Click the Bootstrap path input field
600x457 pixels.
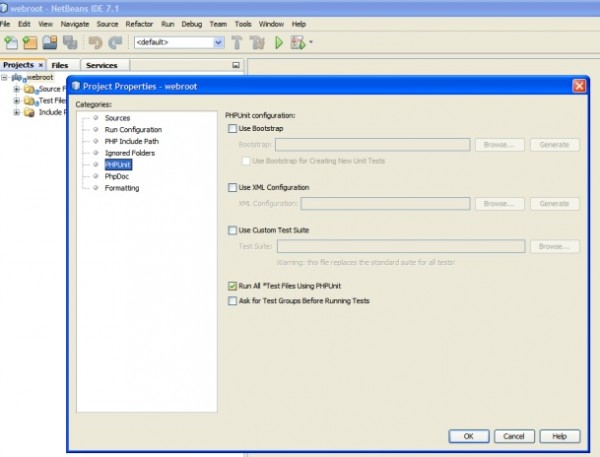373,145
